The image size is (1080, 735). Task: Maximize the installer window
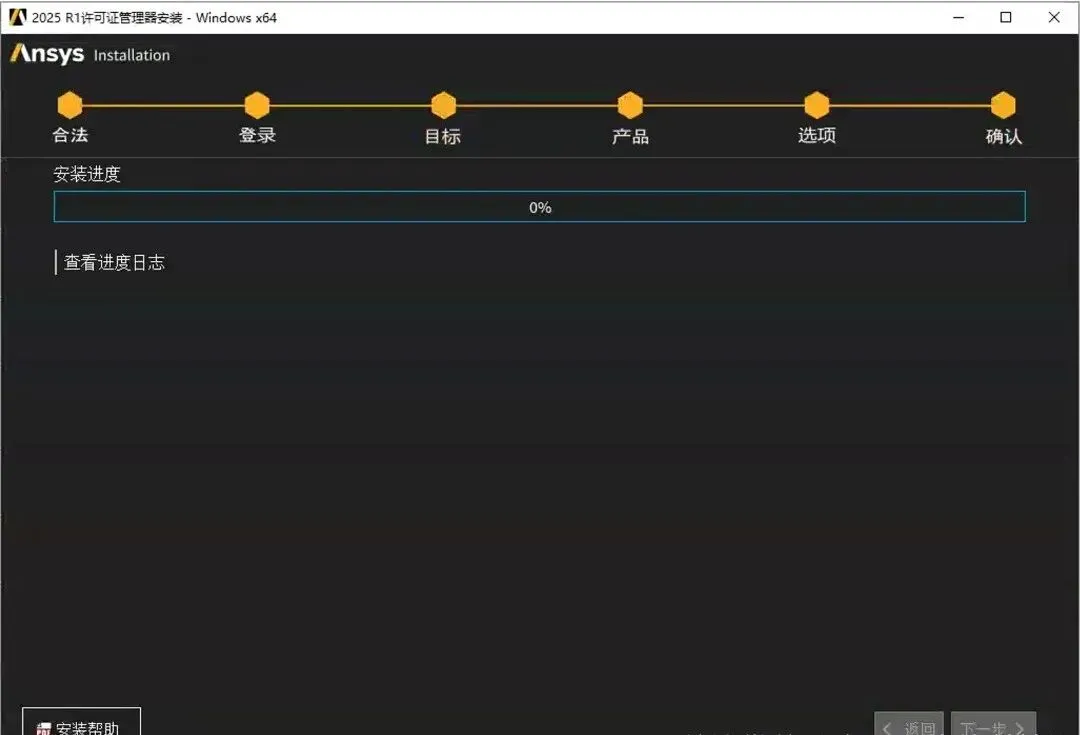[x=1006, y=17]
